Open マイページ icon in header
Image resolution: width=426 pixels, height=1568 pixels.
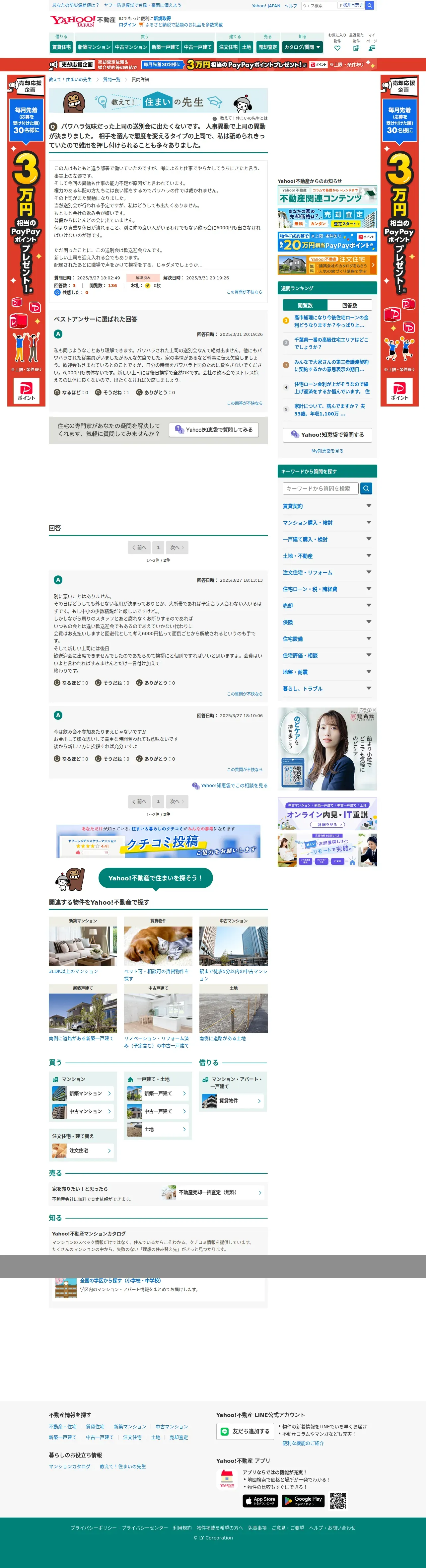point(372,47)
